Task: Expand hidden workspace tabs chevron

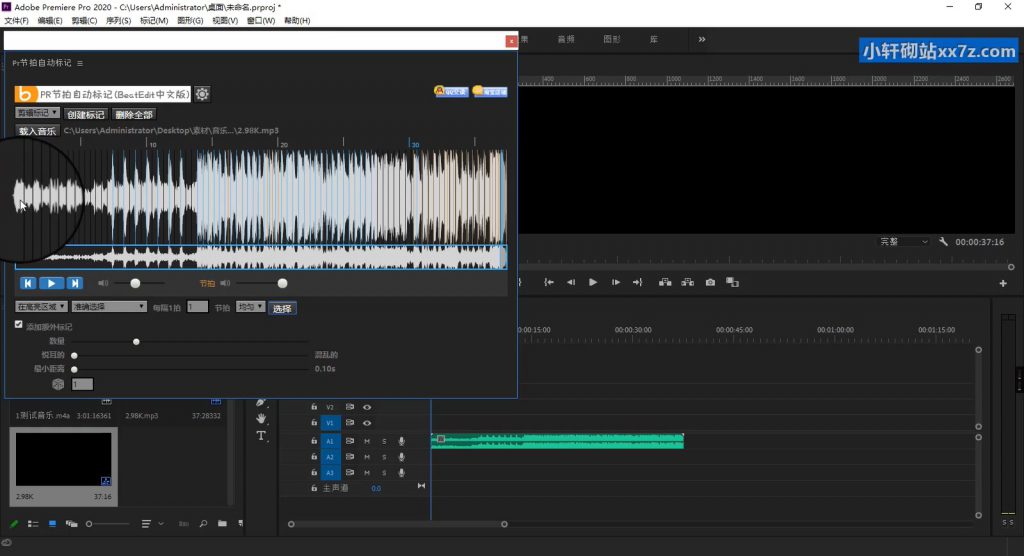Action: (702, 39)
